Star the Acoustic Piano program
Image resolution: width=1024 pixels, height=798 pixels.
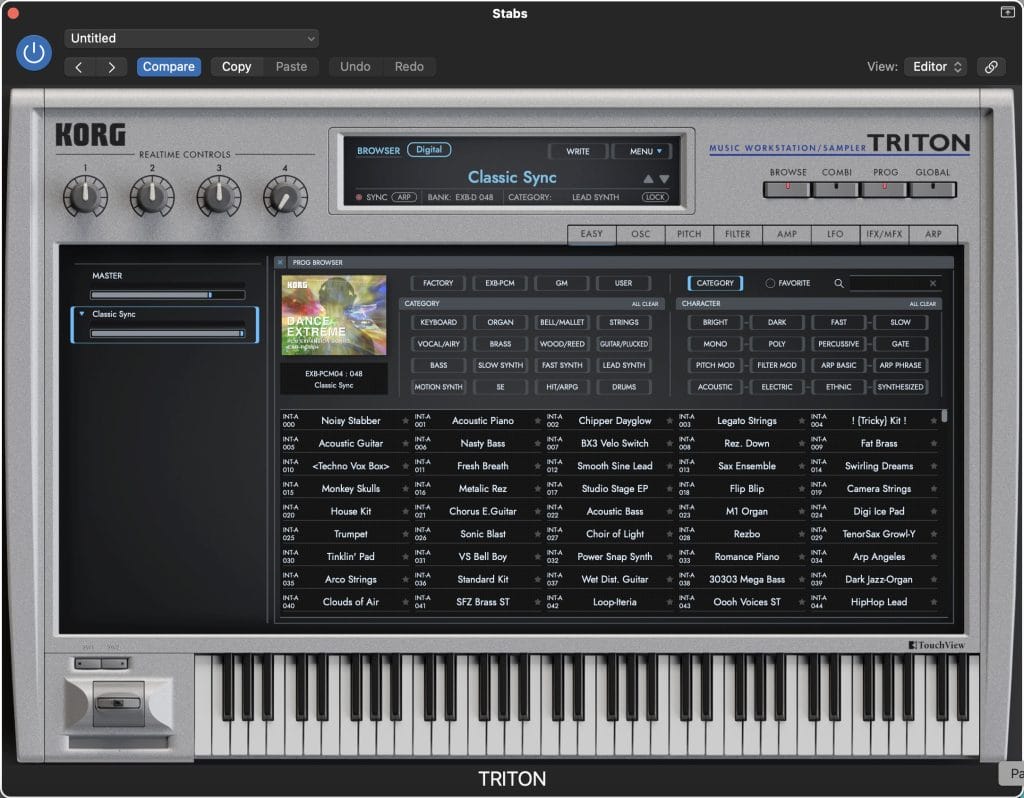point(537,421)
